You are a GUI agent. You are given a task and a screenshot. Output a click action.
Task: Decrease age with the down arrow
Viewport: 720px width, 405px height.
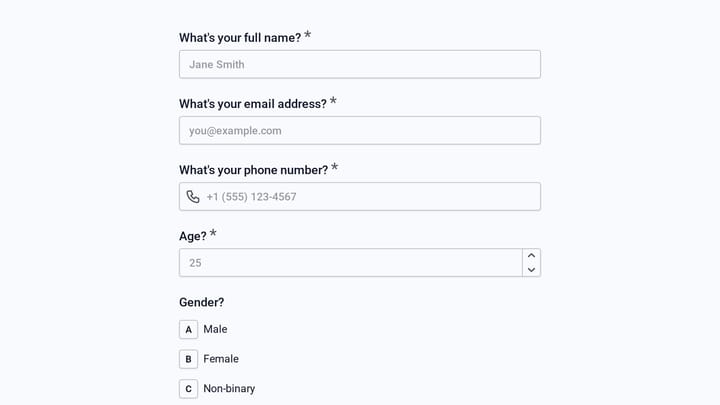[531, 270]
